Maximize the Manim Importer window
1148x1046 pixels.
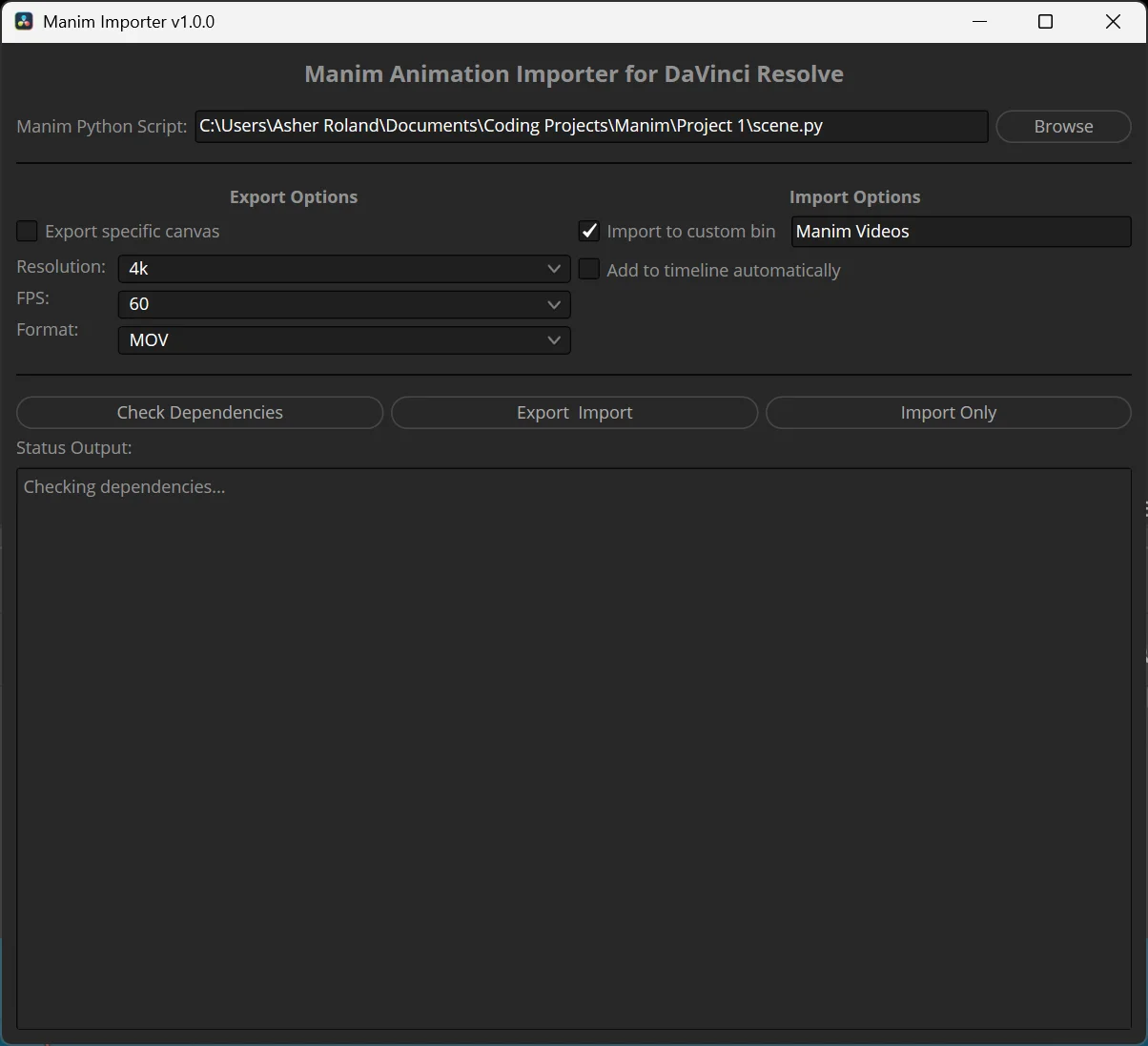pyautogui.click(x=1045, y=21)
